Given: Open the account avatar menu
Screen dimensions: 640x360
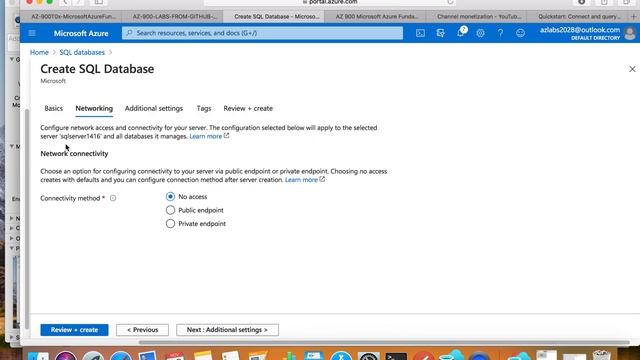Looking at the screenshot, I should (x=630, y=33).
